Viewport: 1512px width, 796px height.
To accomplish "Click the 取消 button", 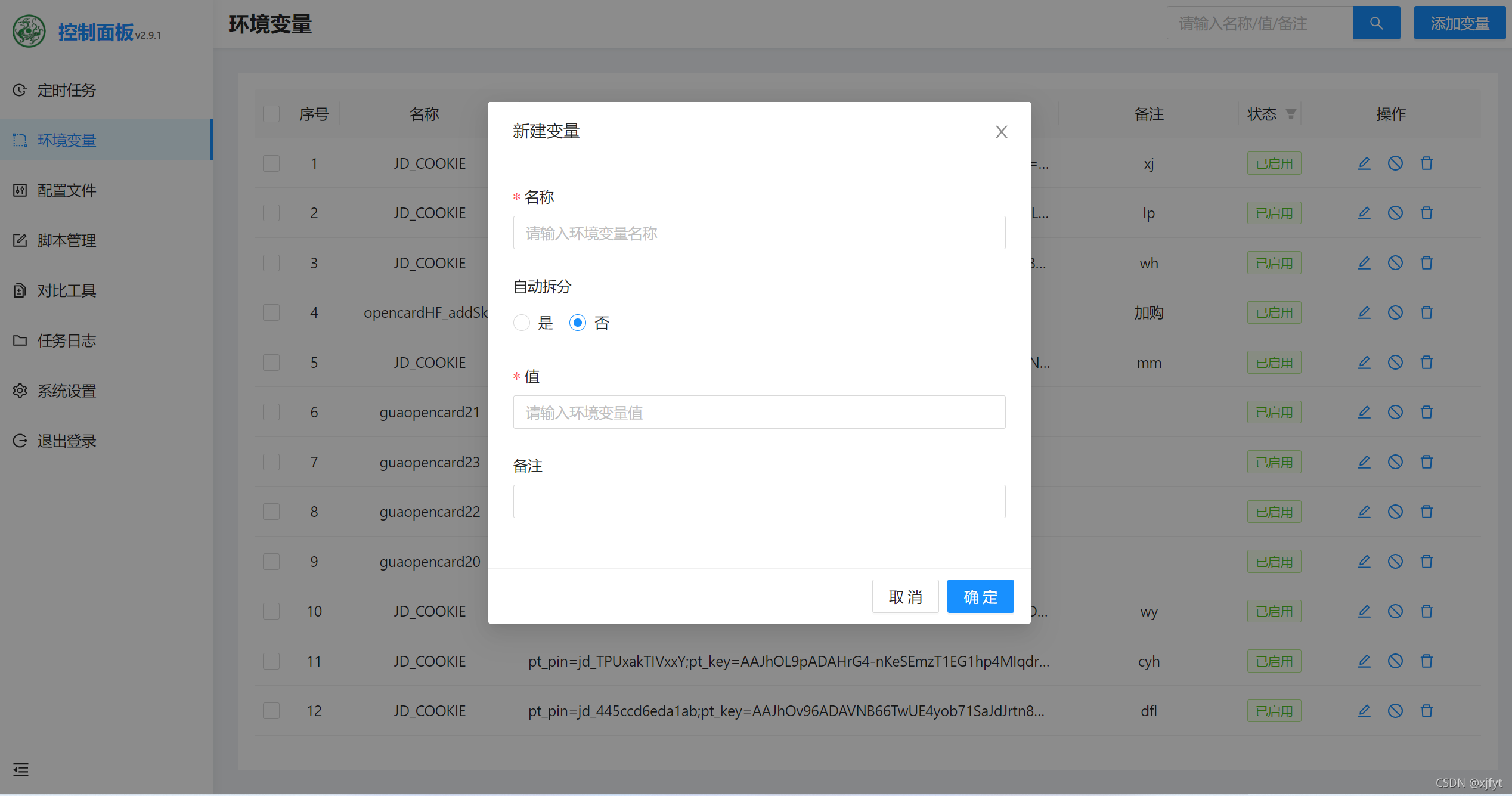I will point(905,596).
